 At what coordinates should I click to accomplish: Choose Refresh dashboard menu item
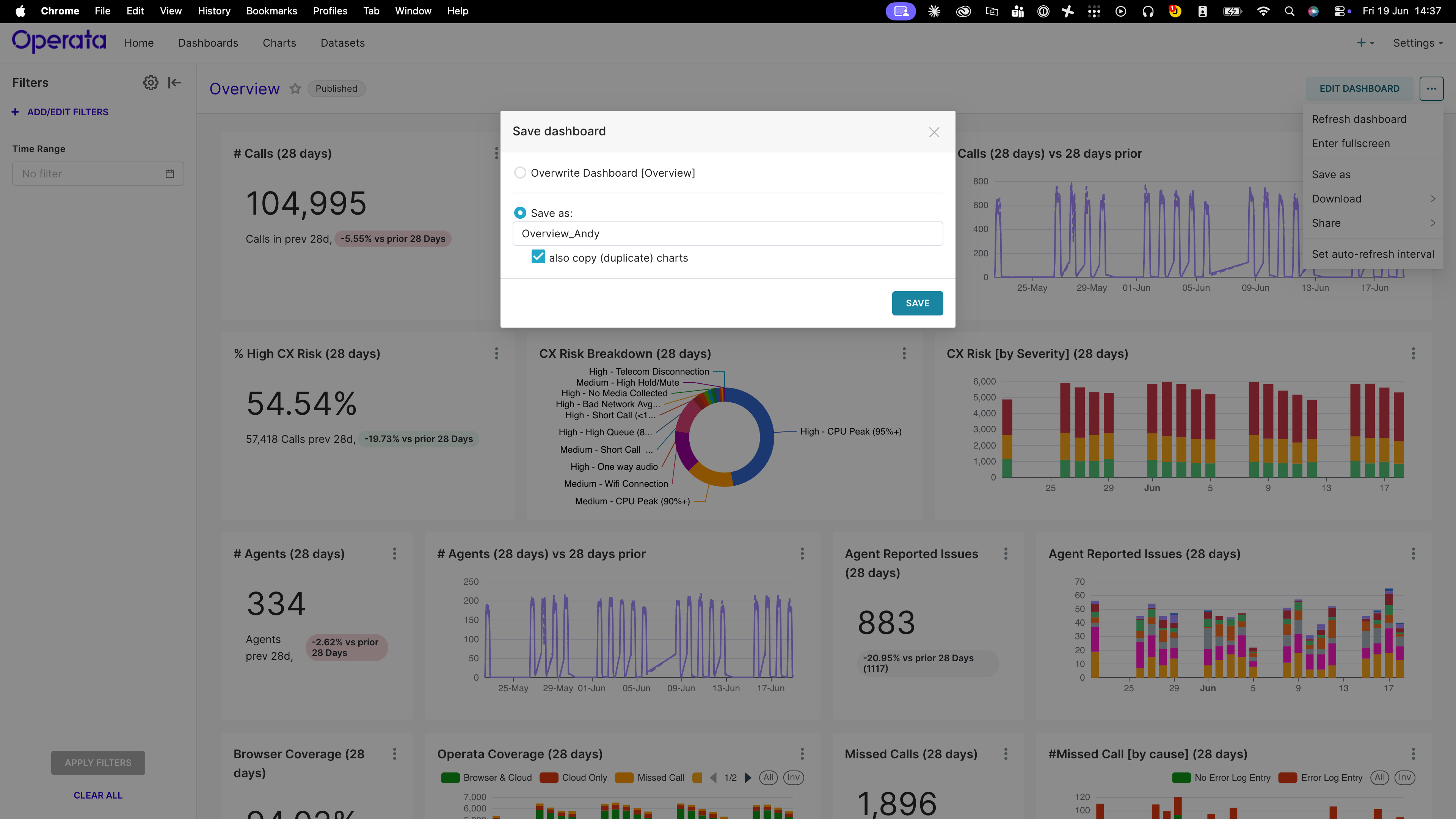[x=1373, y=119]
